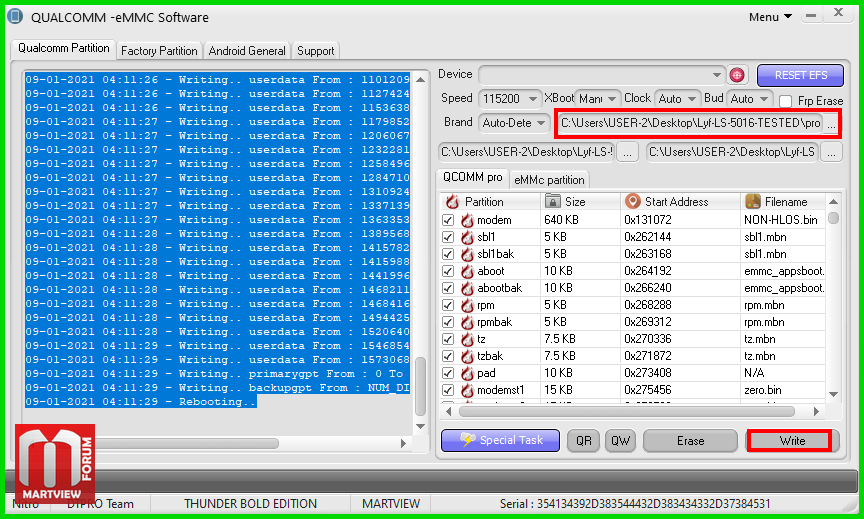This screenshot has width=864, height=519.
Task: Click the book icon in Filename header
Action: [x=753, y=201]
